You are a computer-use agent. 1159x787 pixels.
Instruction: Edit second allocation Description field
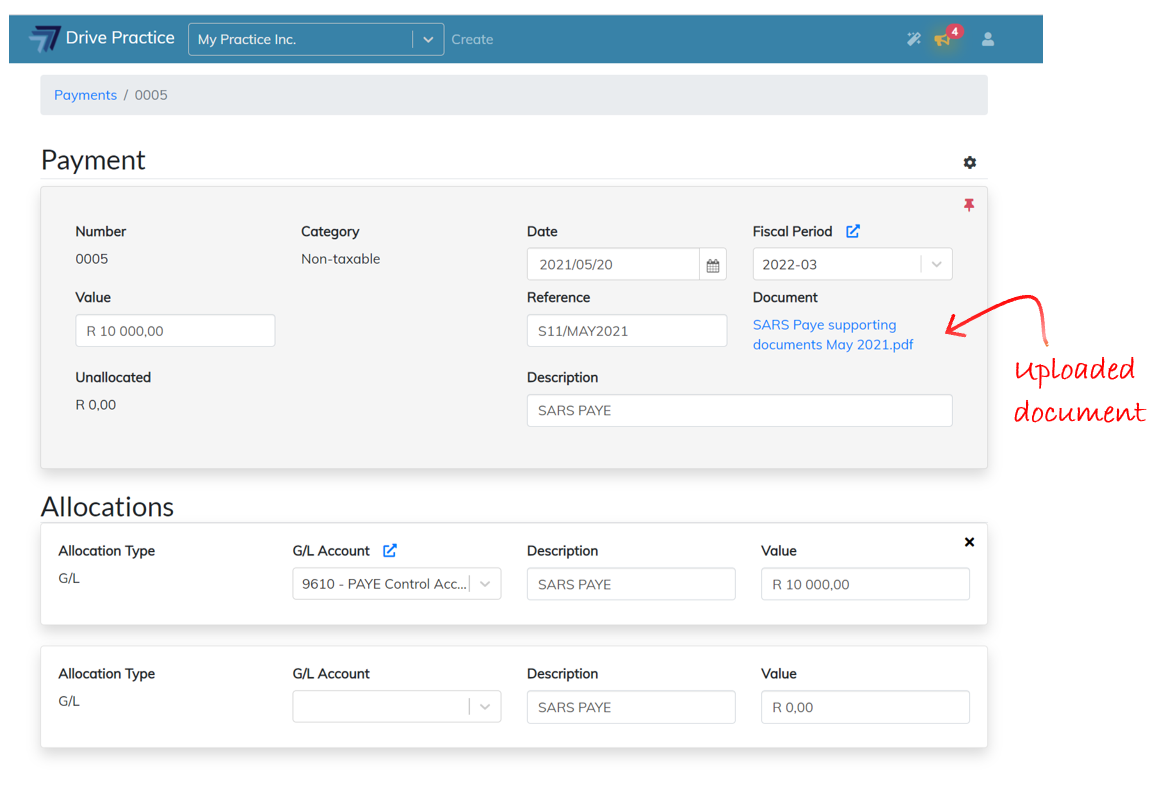click(631, 707)
